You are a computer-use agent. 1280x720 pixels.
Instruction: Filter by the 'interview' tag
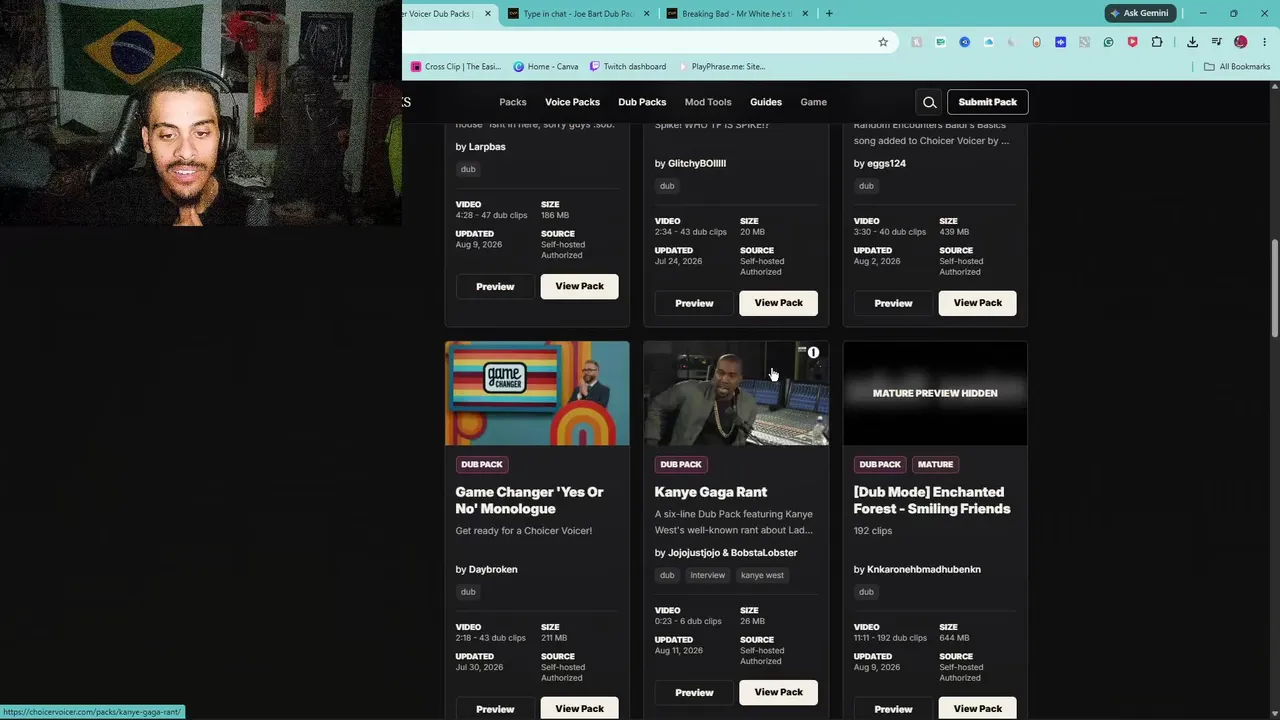pyautogui.click(x=707, y=575)
